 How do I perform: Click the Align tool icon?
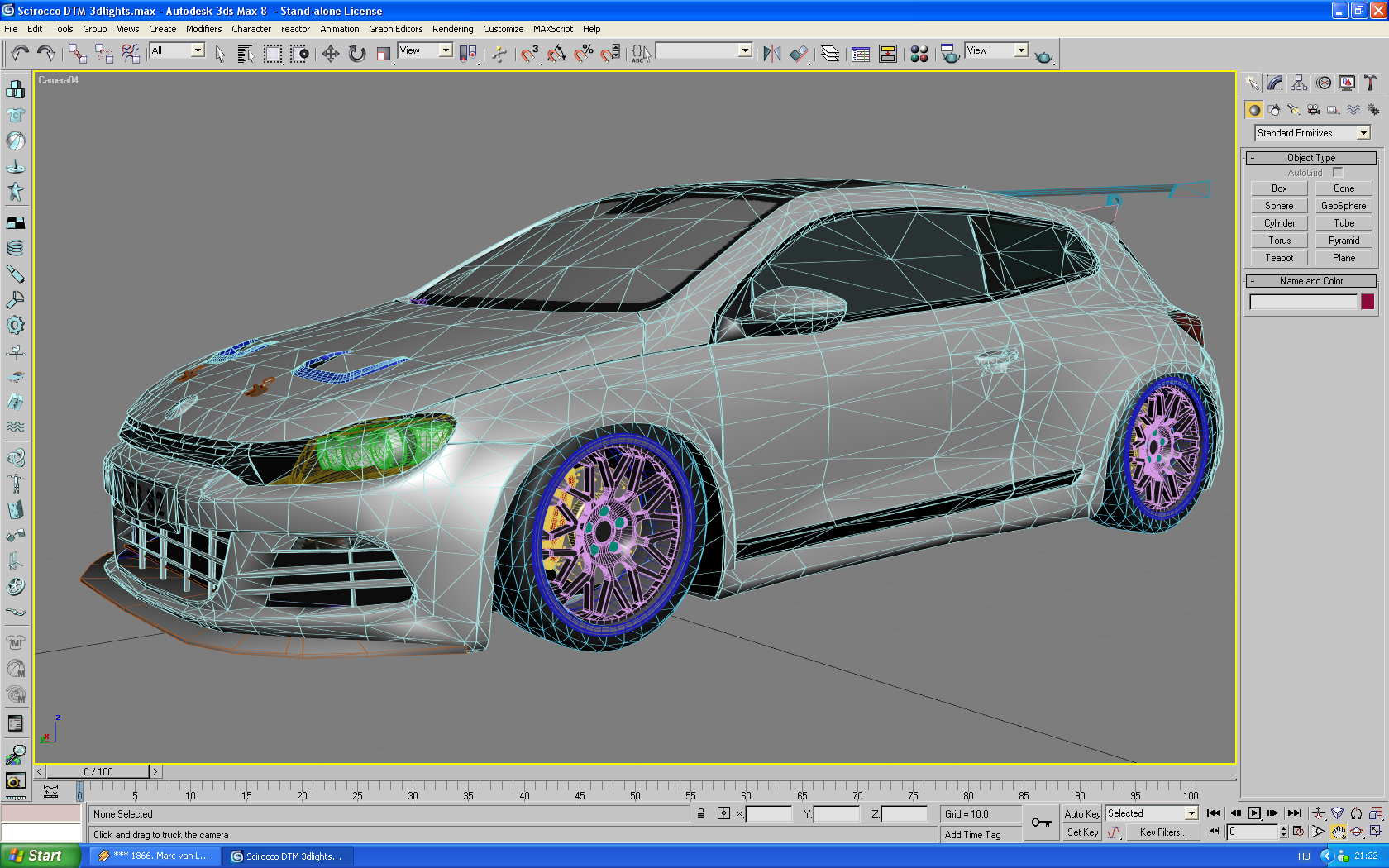pyautogui.click(x=799, y=54)
